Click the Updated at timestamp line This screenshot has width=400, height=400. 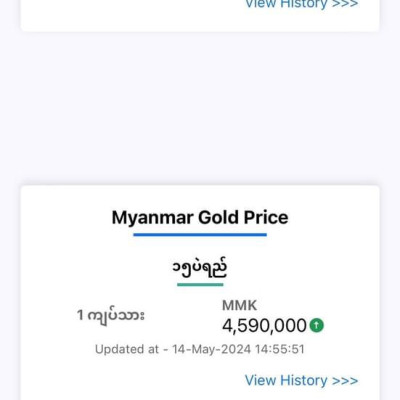pos(200,349)
